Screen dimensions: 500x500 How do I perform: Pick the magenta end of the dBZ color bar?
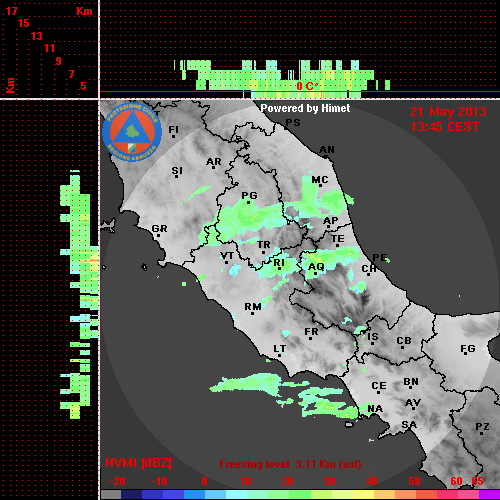coord(489,495)
